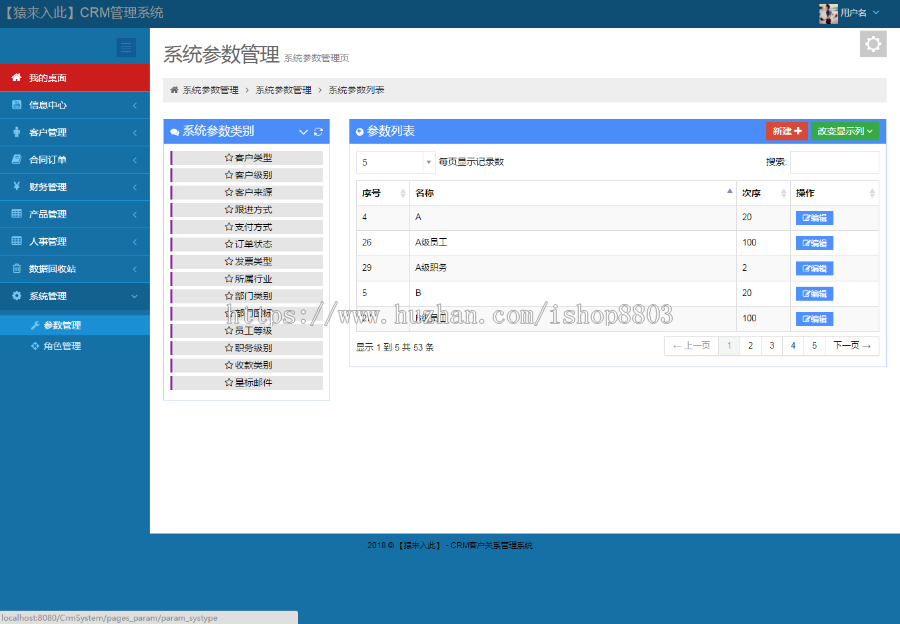900x624 pixels.
Task: Open the records-per-page dropdown
Action: click(395, 162)
